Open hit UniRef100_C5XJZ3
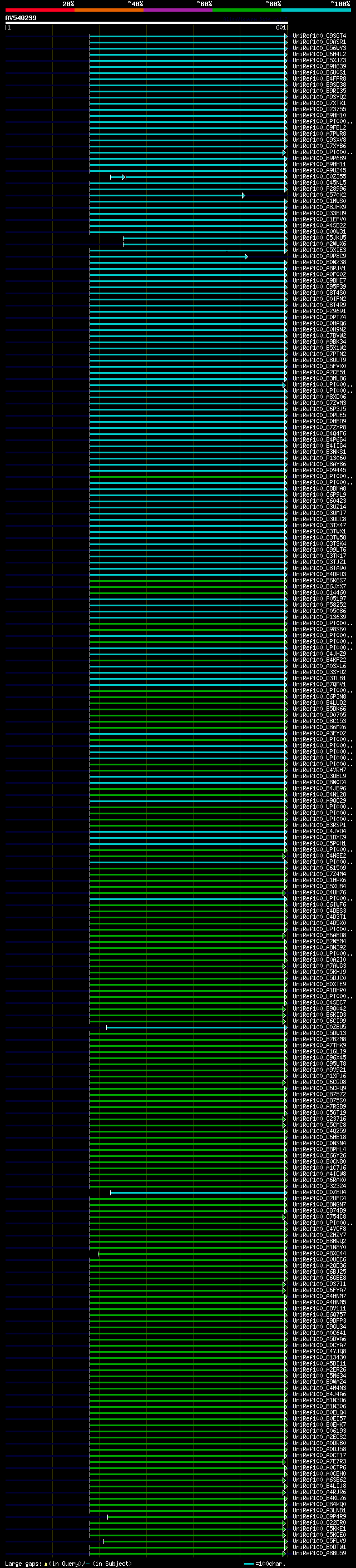 click(x=319, y=60)
